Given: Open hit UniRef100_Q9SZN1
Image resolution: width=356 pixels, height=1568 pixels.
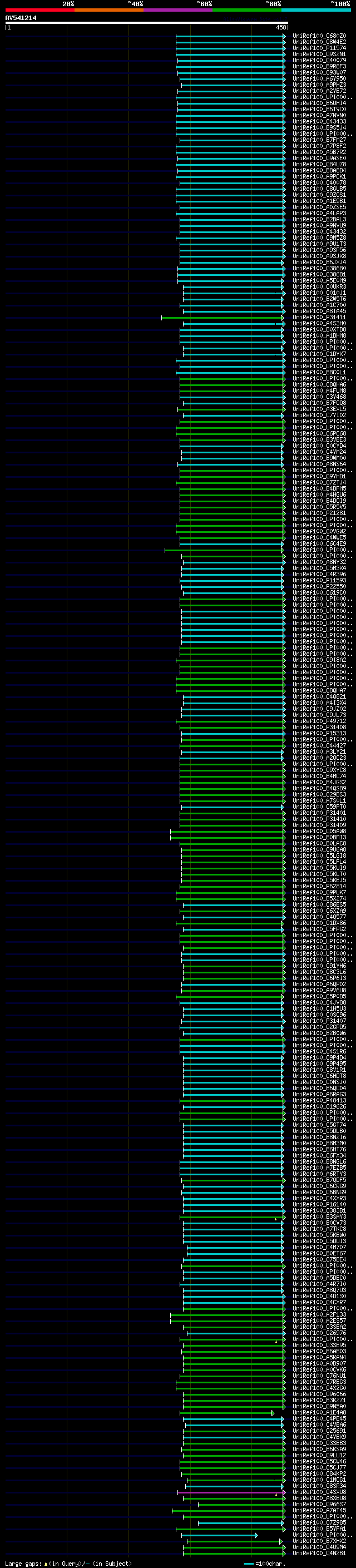Looking at the screenshot, I should pyautogui.click(x=319, y=54).
